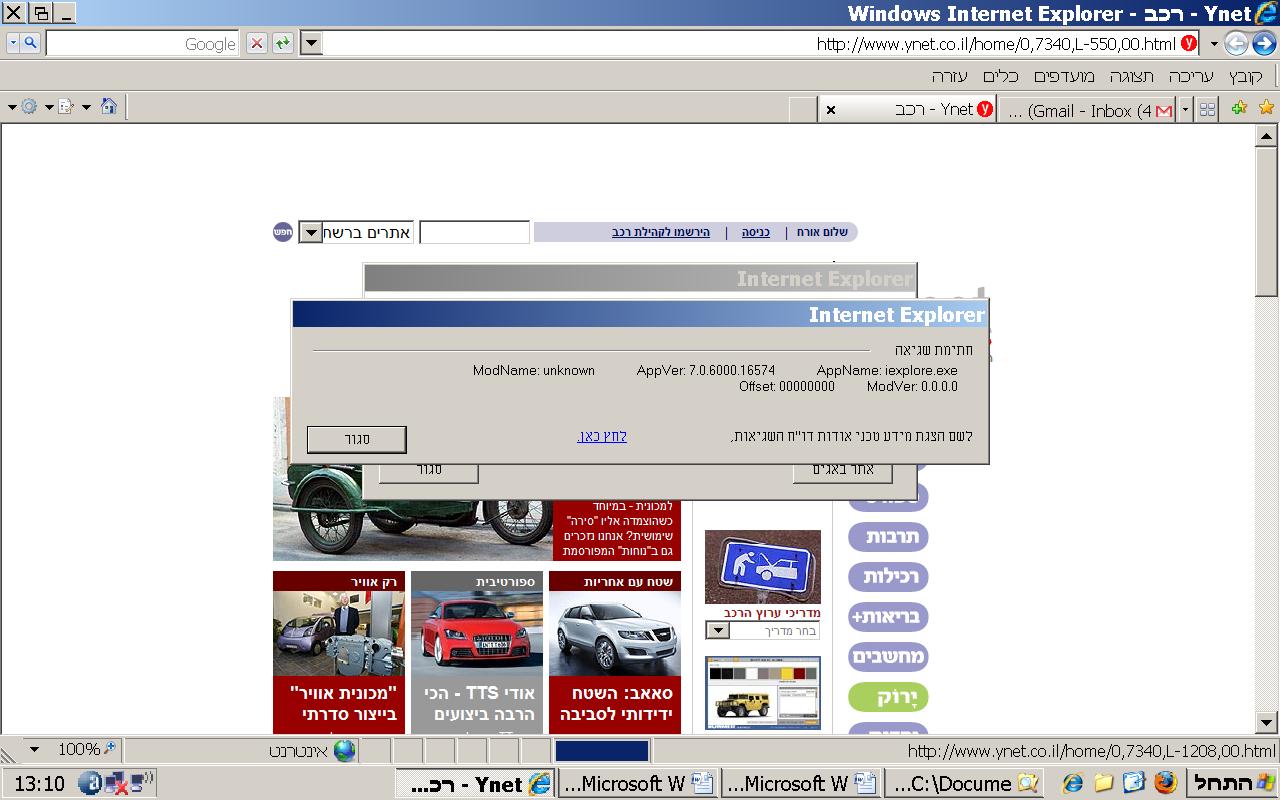Click headline אודי TTS - הכי הרבה ביצועים
Viewport: 1280px width, 800px height.
(479, 704)
